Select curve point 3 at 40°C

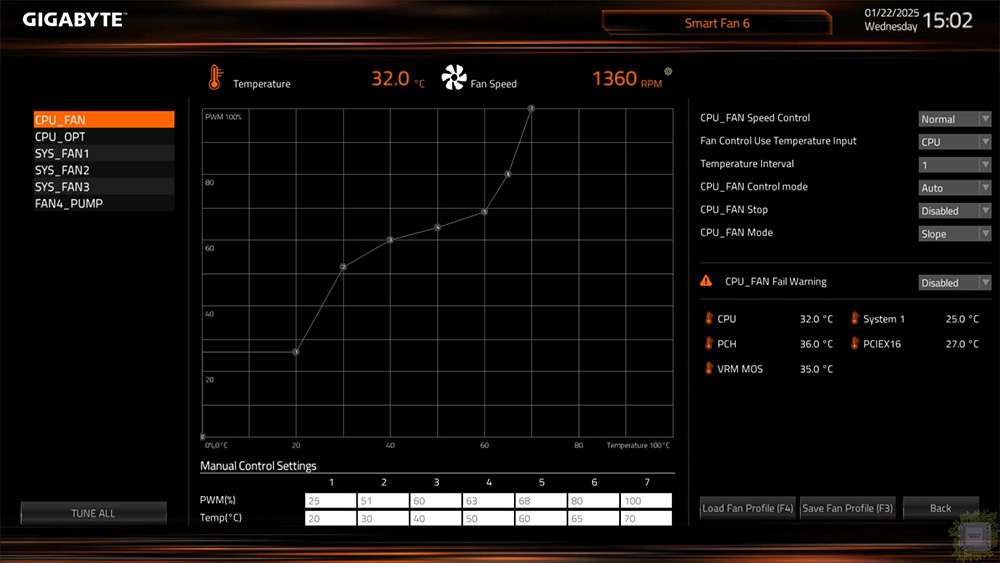[390, 240]
